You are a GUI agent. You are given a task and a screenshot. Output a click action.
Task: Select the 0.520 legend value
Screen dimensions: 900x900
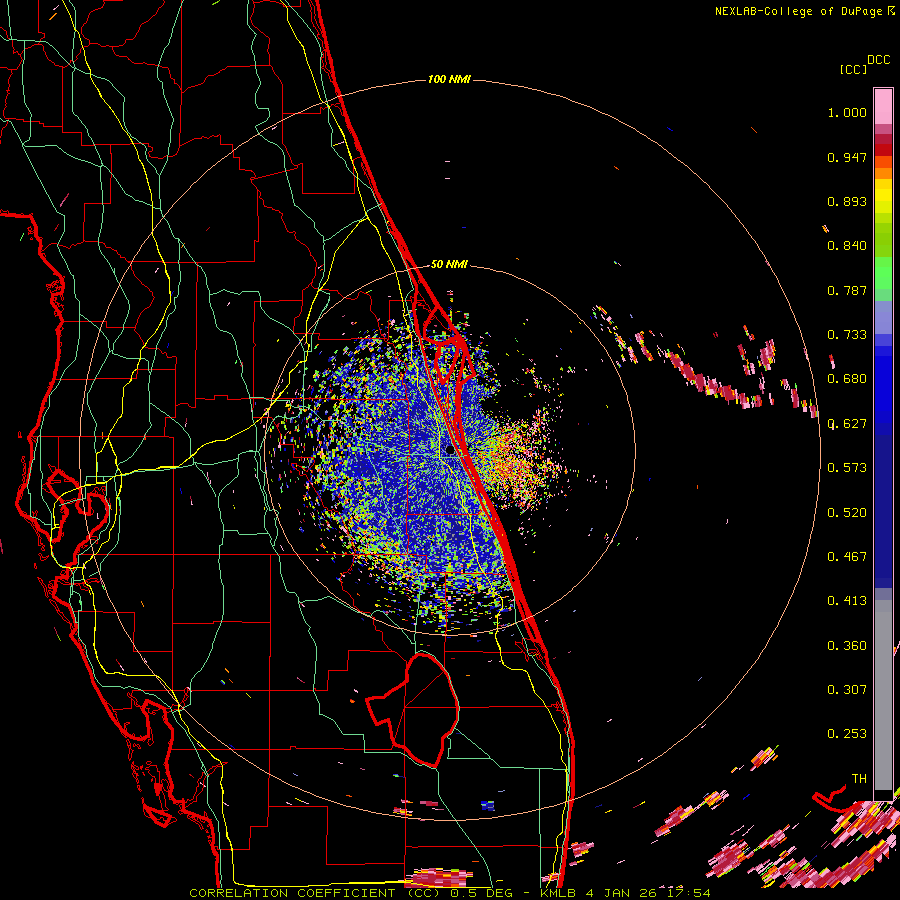coord(847,513)
